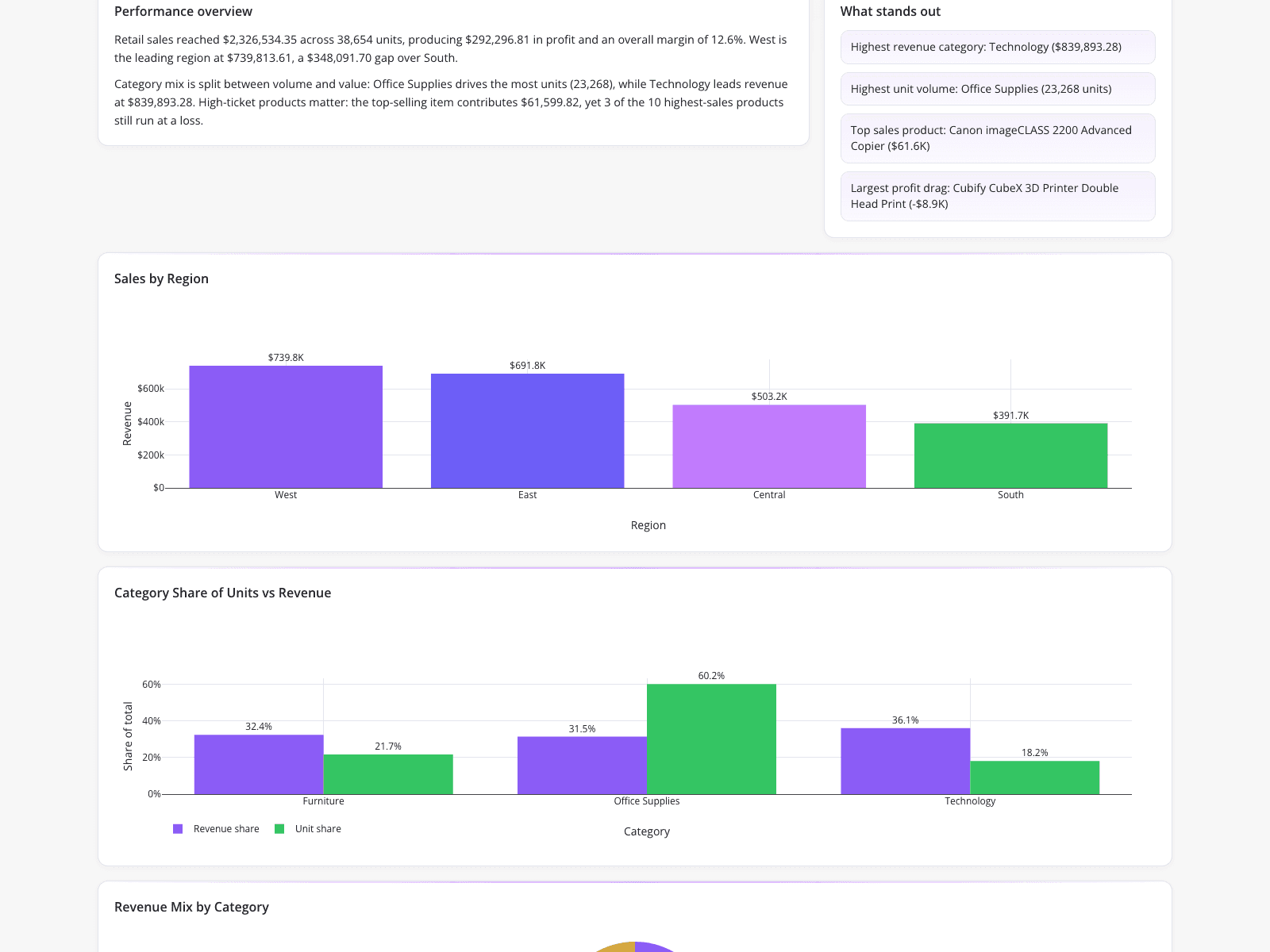Viewport: 1270px width, 952px height.
Task: Select the 60% y-axis tick
Action: pos(152,685)
